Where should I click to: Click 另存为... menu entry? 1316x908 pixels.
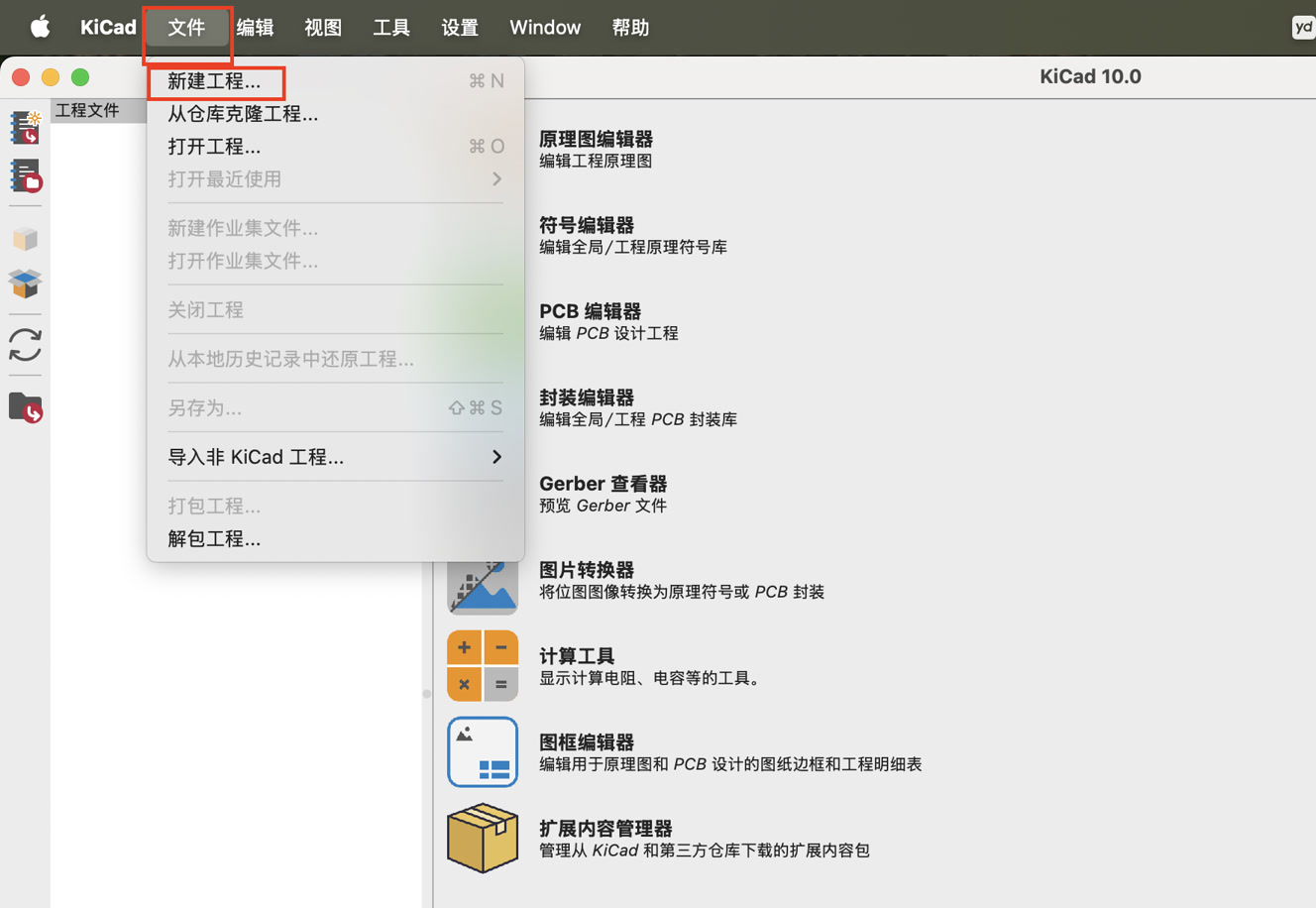coord(335,407)
